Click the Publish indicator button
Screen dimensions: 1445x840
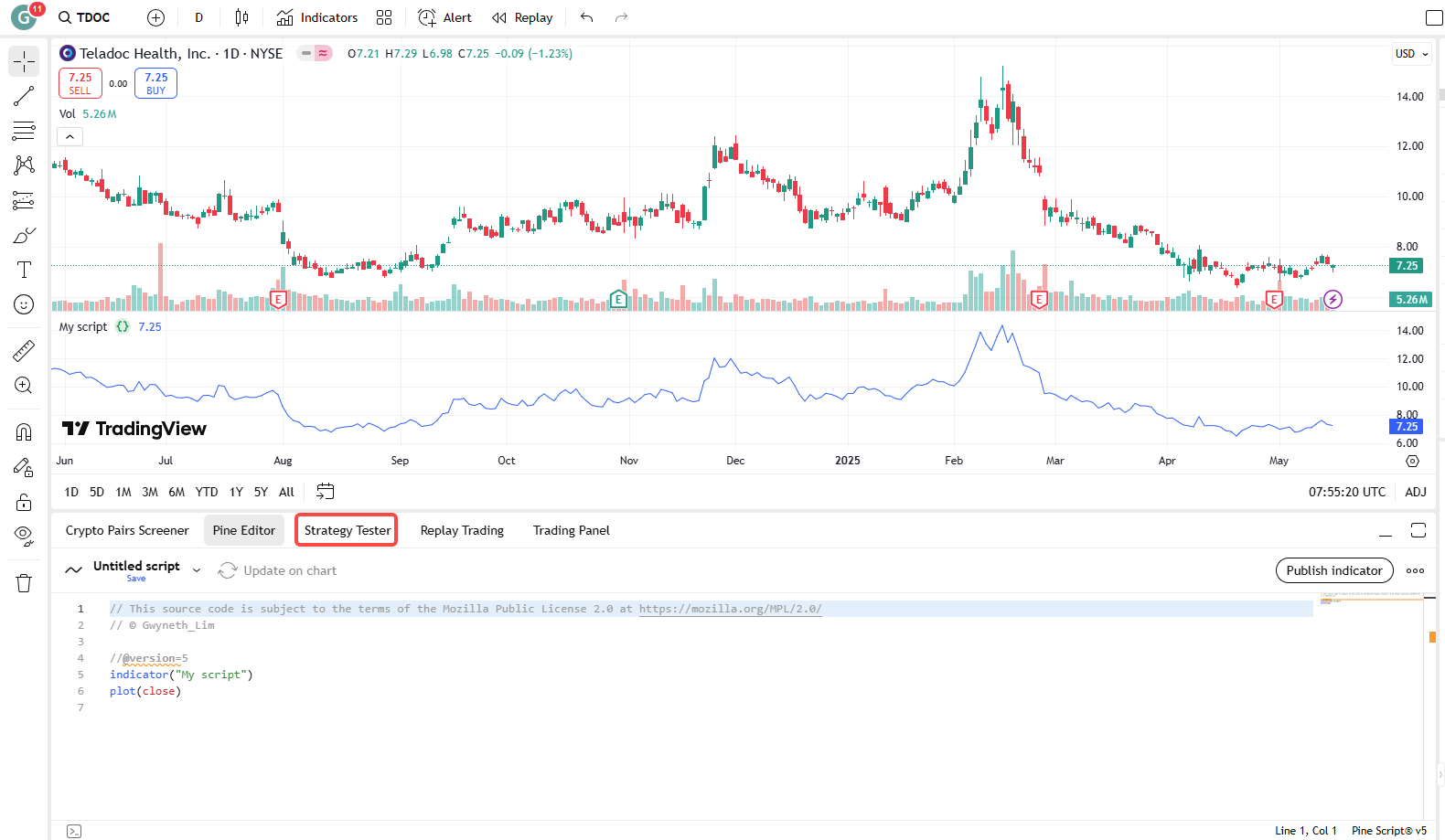pyautogui.click(x=1333, y=570)
